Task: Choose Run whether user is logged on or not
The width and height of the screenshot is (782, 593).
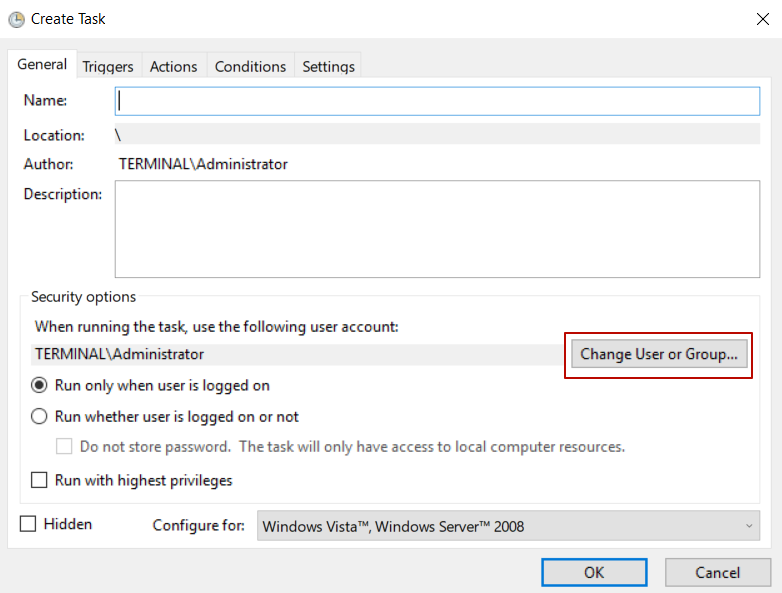Action: pyautogui.click(x=40, y=416)
